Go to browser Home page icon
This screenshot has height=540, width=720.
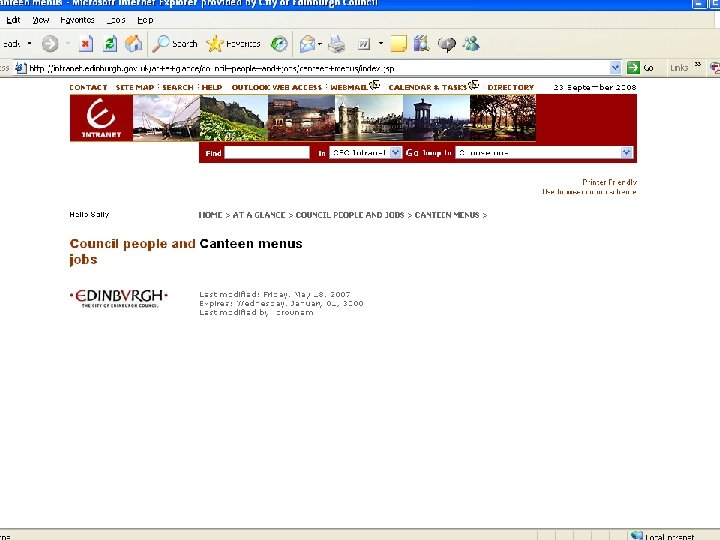pyautogui.click(x=134, y=44)
